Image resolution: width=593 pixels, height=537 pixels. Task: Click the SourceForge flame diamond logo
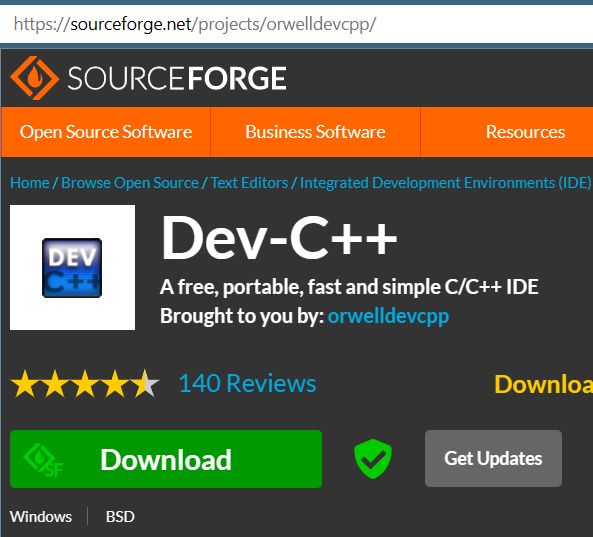click(34, 78)
